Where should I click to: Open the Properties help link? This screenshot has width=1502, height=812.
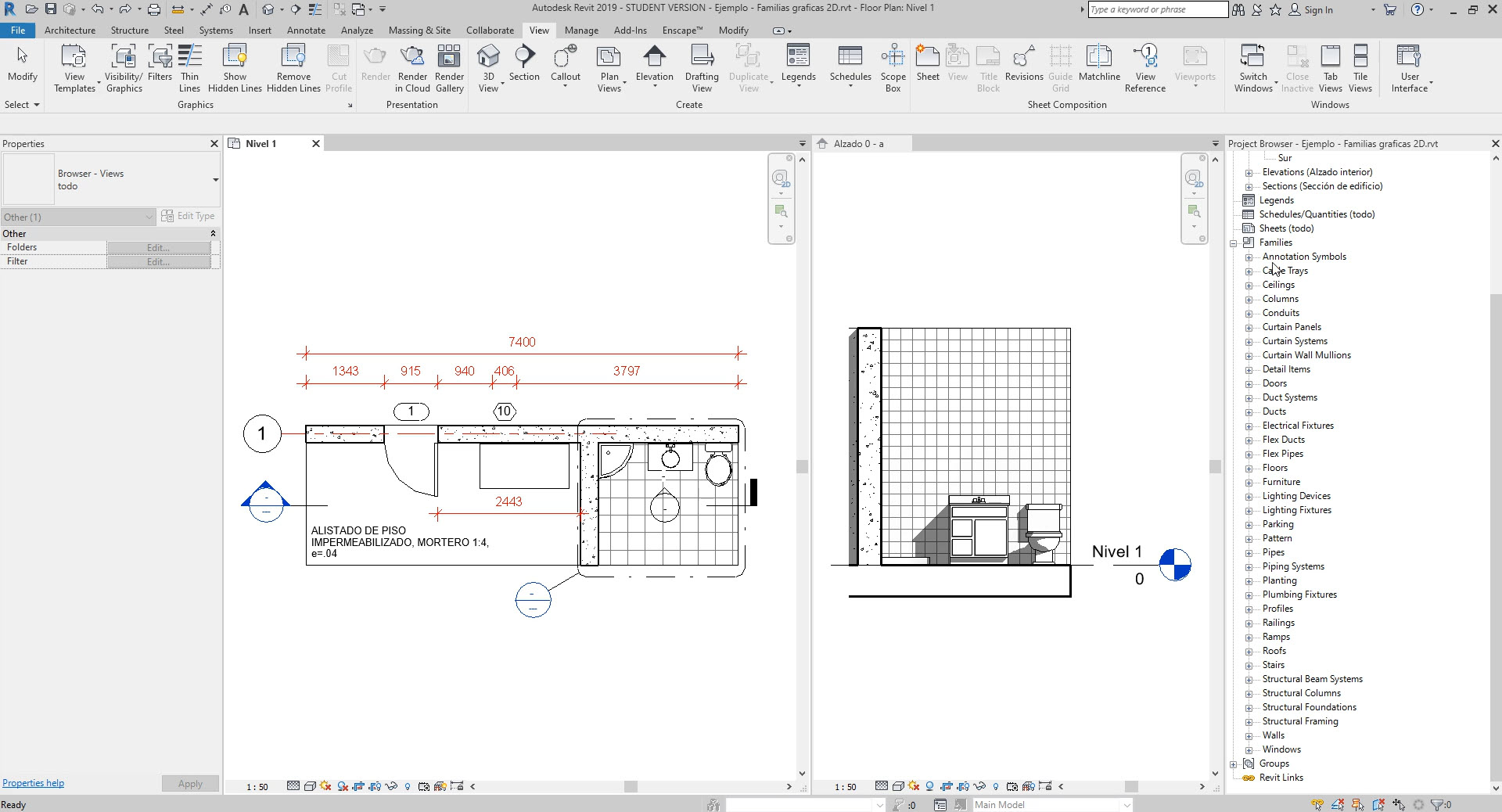coord(33,783)
